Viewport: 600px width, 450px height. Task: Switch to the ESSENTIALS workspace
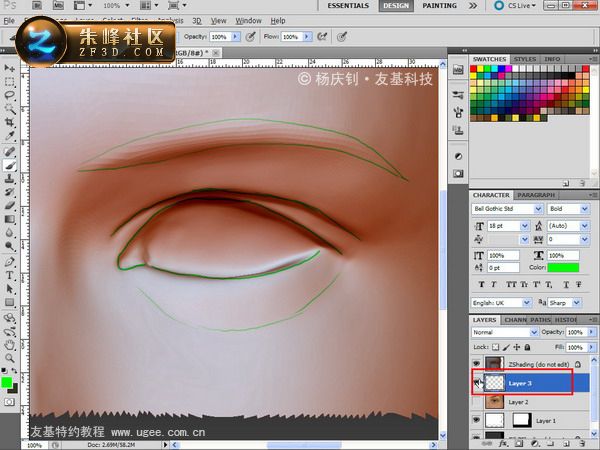pyautogui.click(x=348, y=5)
